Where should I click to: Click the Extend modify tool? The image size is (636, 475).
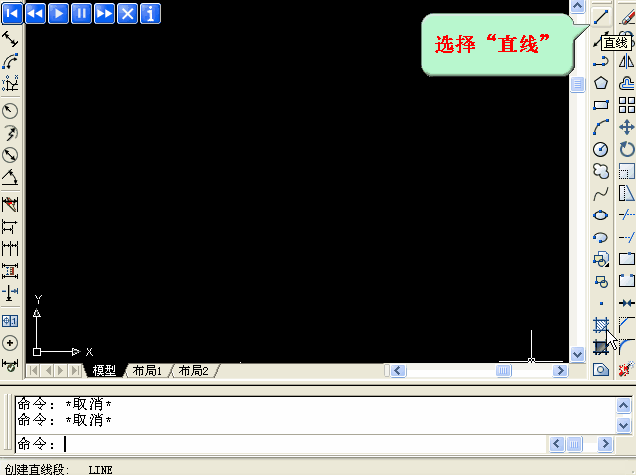point(627,237)
